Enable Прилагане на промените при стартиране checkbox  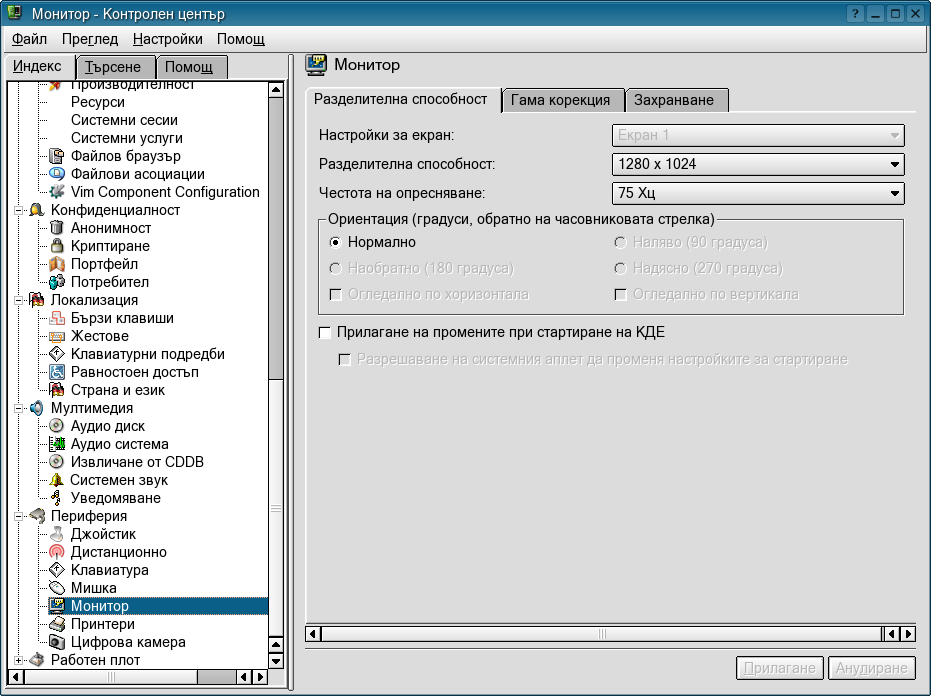point(324,332)
